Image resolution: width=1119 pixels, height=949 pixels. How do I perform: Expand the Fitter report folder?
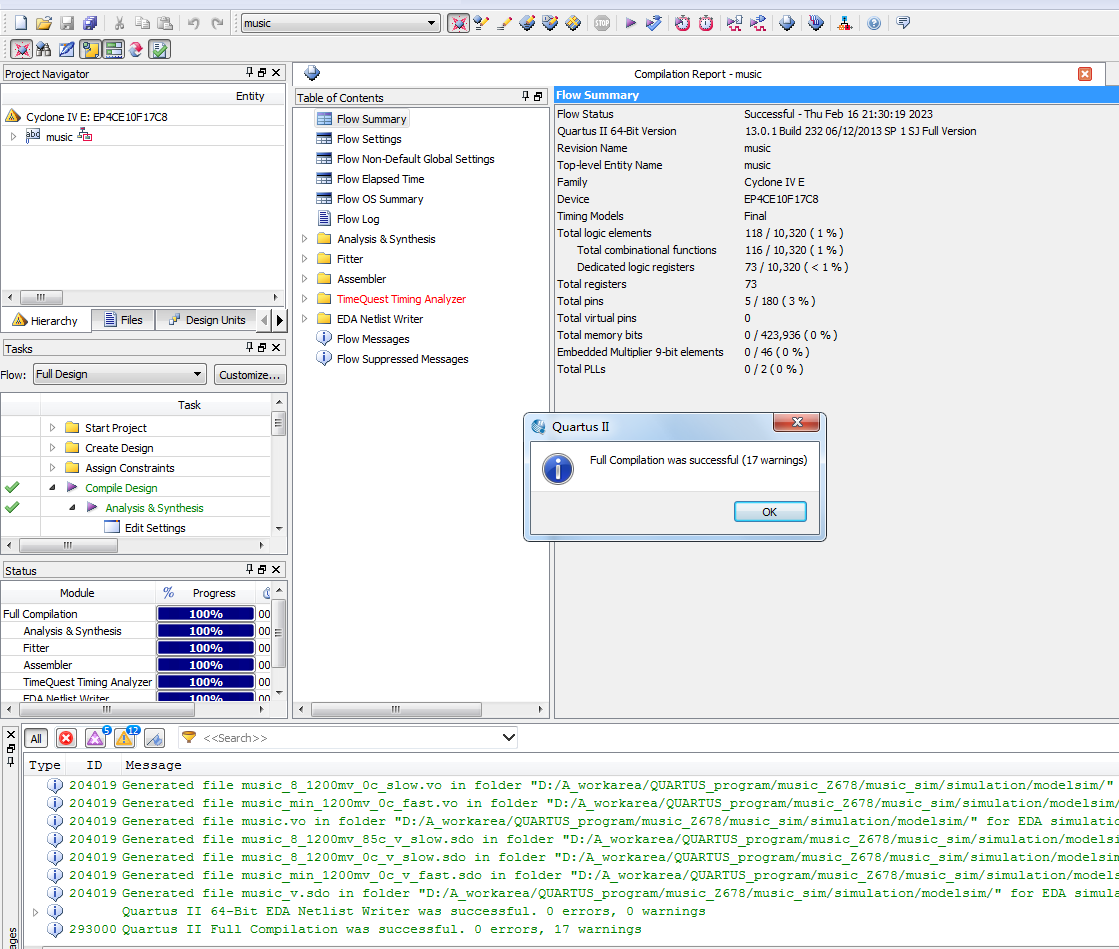(x=305, y=259)
